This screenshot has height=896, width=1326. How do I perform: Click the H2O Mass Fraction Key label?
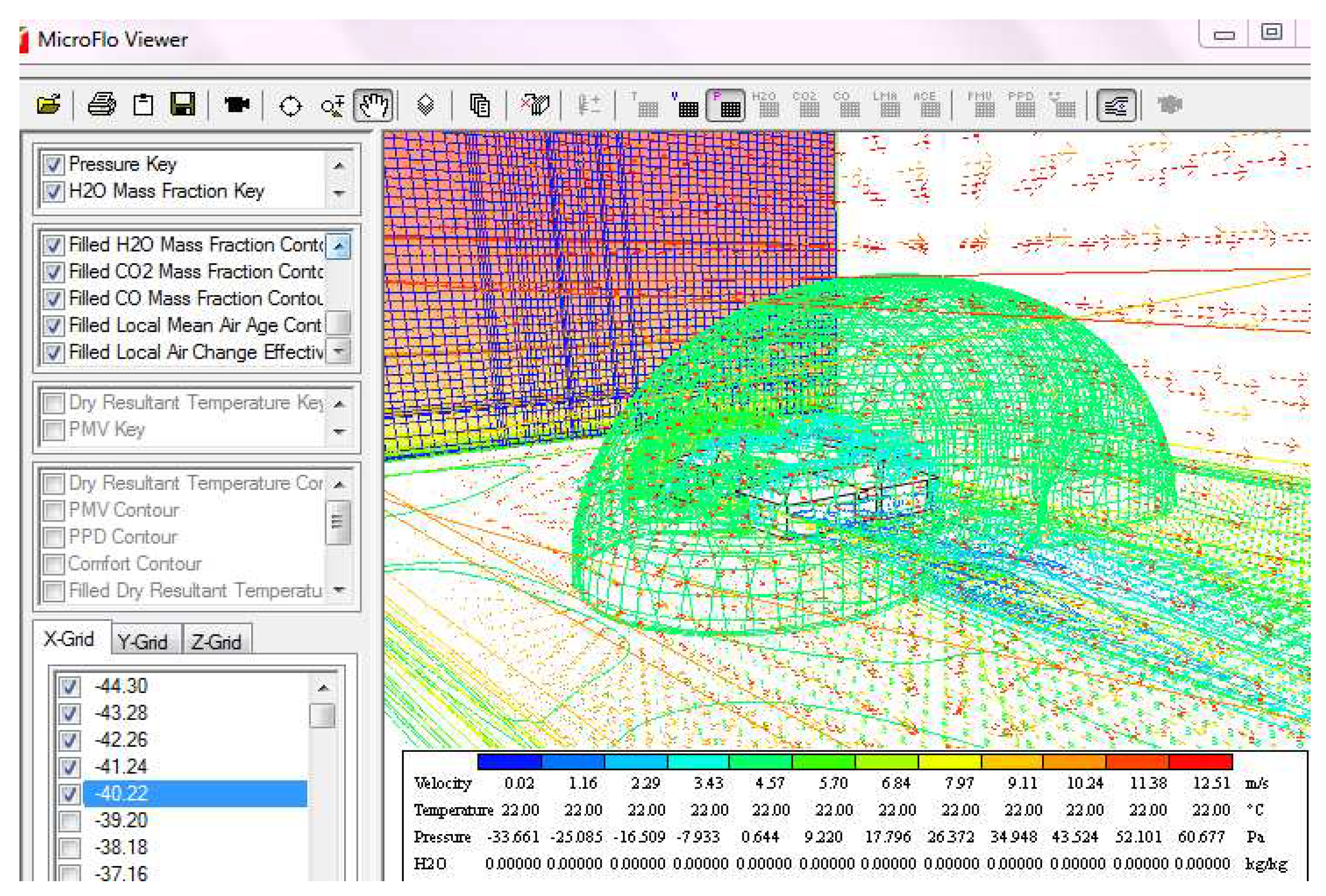166,191
